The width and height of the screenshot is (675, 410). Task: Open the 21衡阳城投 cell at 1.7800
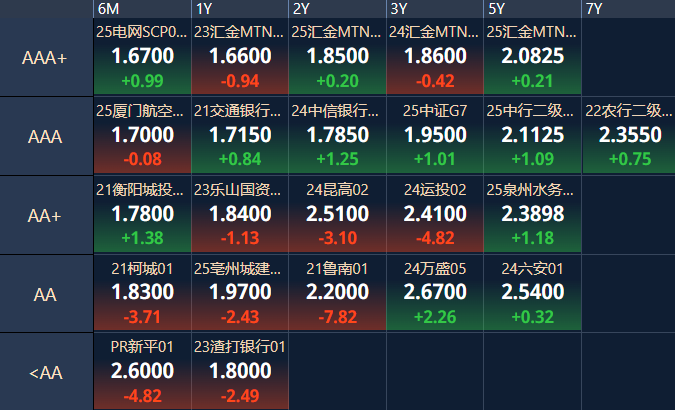click(142, 214)
